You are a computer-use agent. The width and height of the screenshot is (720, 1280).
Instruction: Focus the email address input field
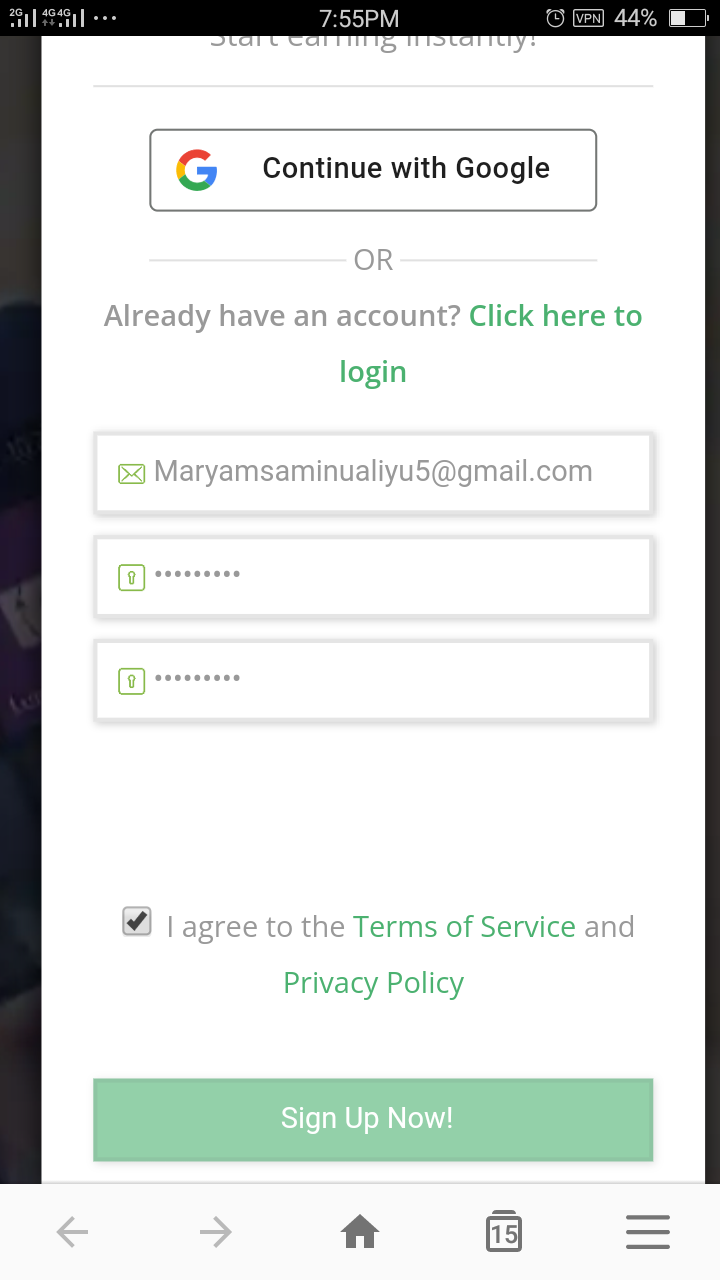[373, 473]
